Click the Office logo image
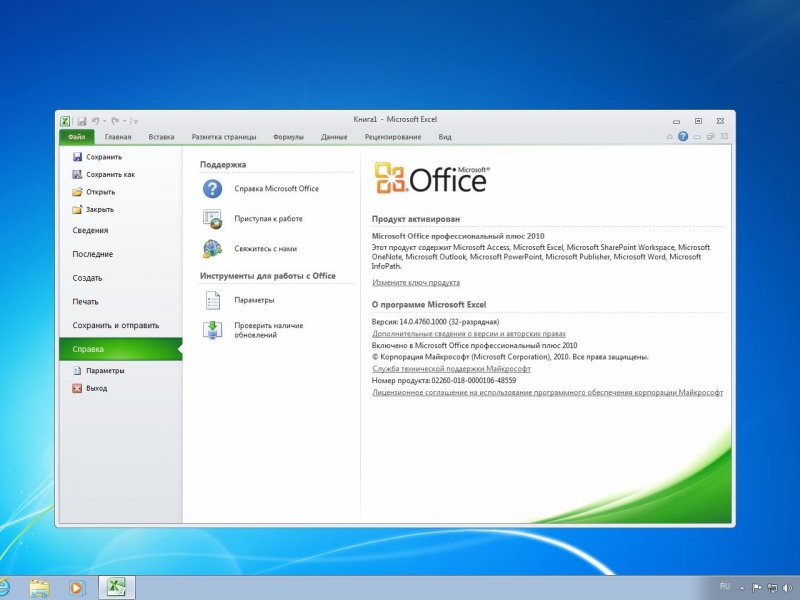The width and height of the screenshot is (800, 600). tap(432, 178)
